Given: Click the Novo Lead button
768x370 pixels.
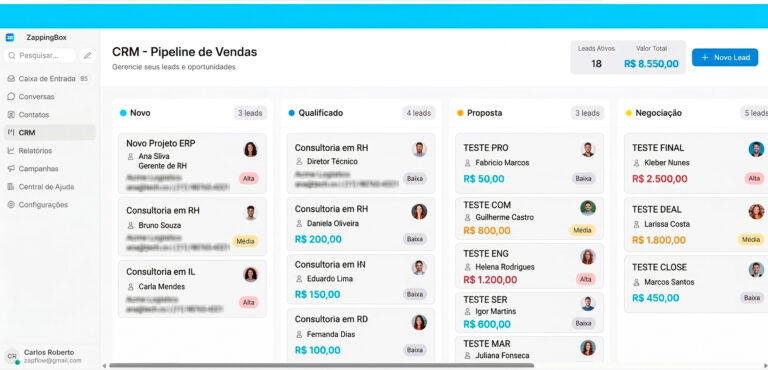Looking at the screenshot, I should 725,57.
